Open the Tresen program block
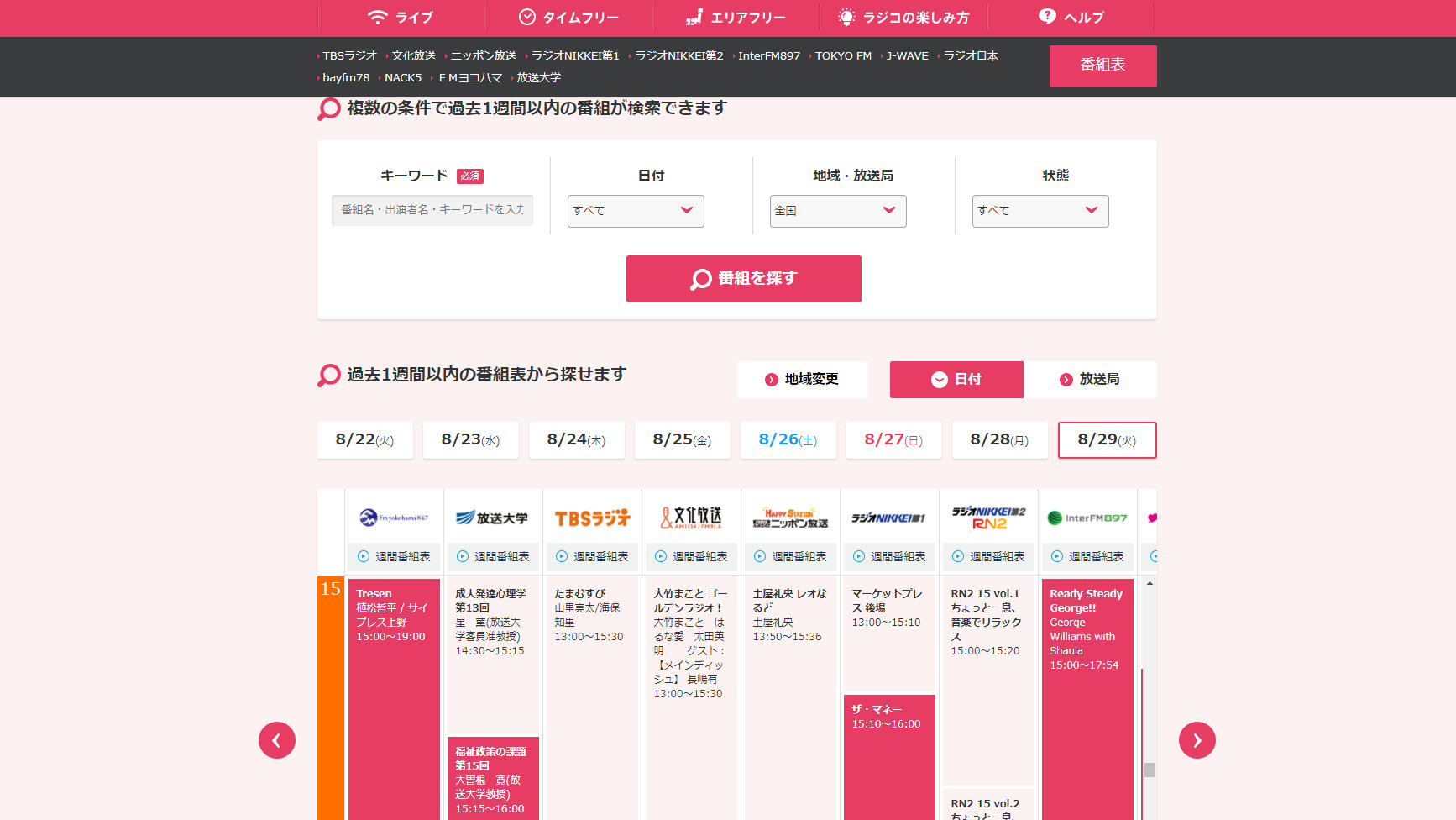This screenshot has height=820, width=1456. pyautogui.click(x=394, y=699)
